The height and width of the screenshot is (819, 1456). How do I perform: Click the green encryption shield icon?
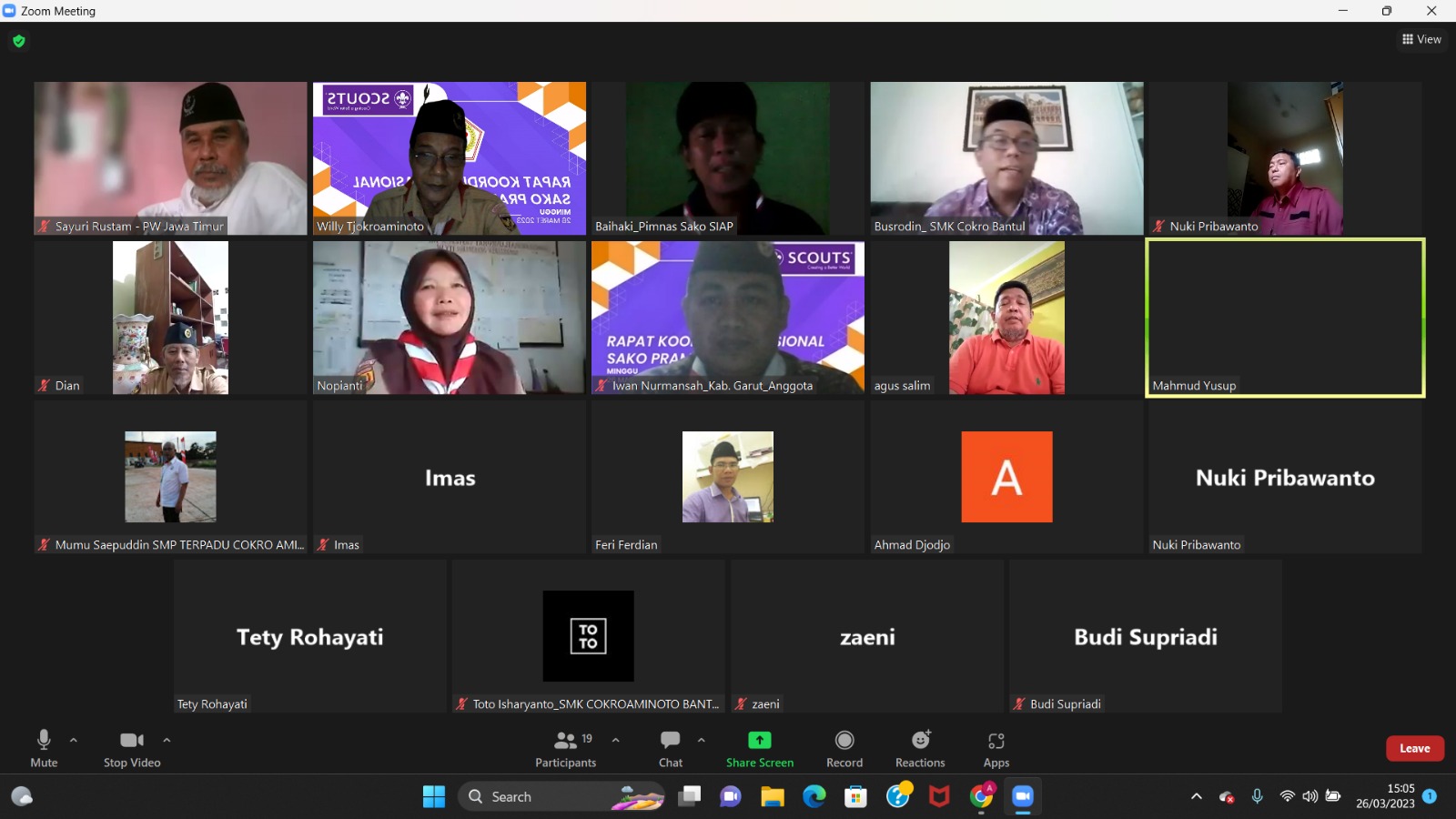pyautogui.click(x=19, y=41)
